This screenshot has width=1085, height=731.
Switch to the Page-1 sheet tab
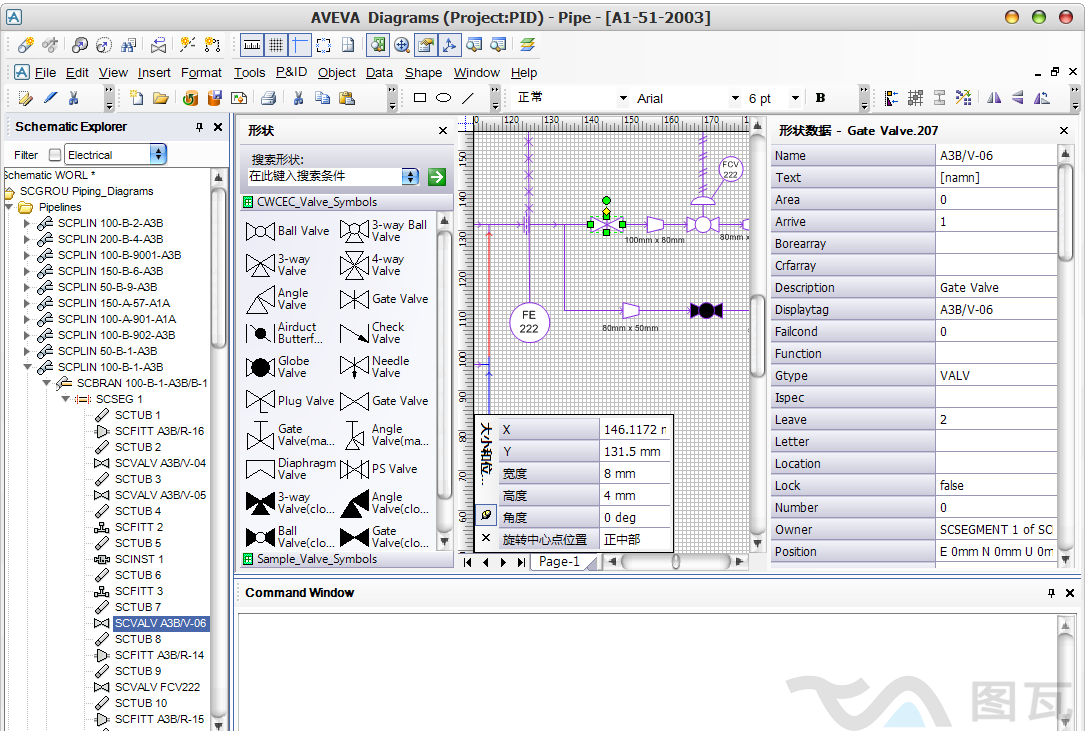(x=559, y=561)
